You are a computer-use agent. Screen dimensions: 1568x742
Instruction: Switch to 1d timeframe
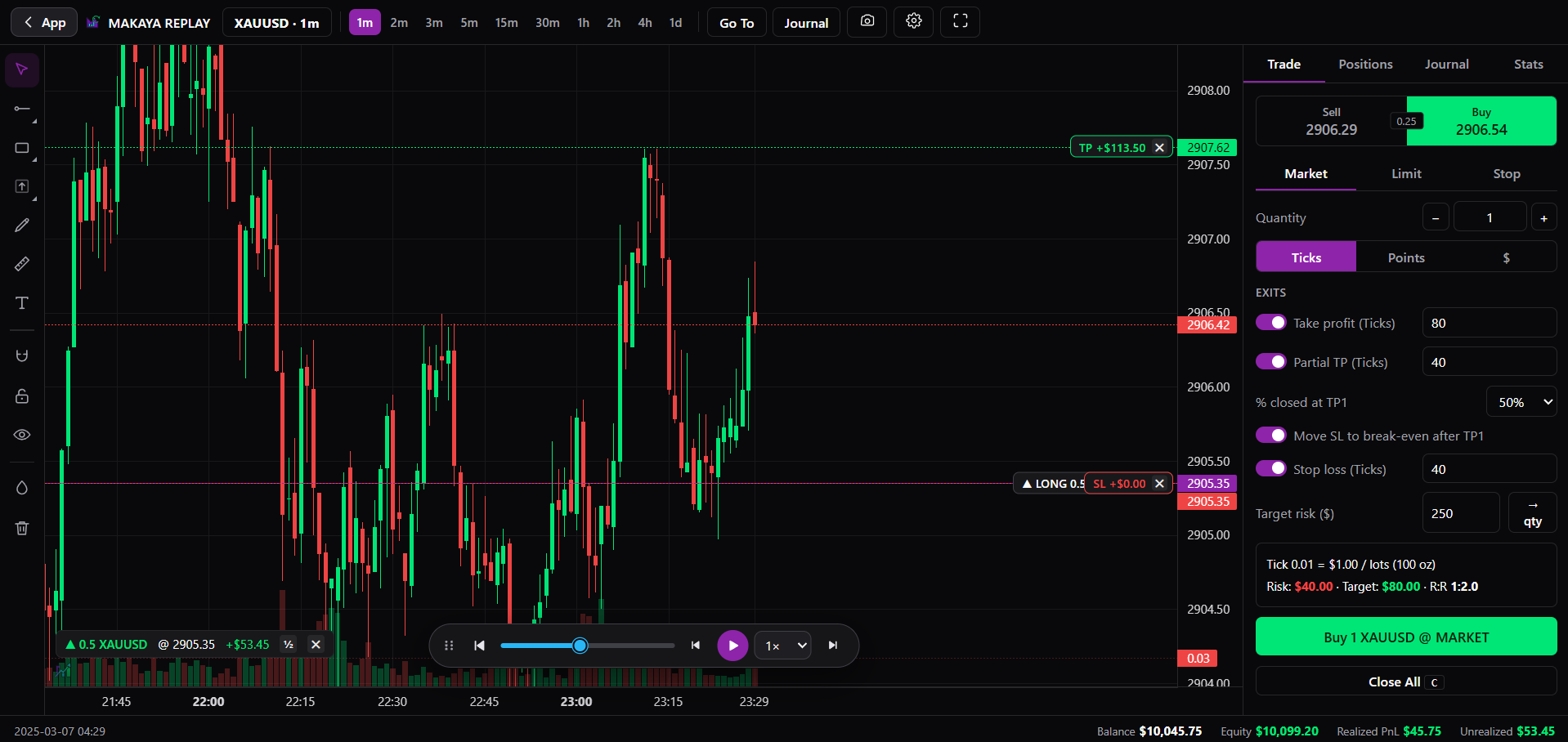pos(675,23)
